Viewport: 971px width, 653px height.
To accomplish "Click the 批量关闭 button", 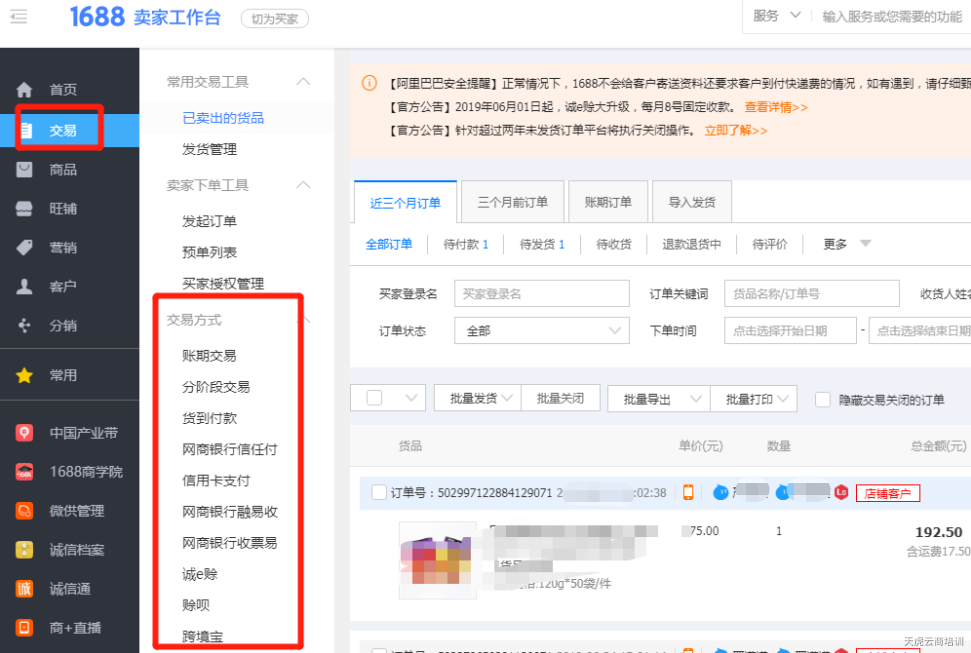I will [560, 398].
